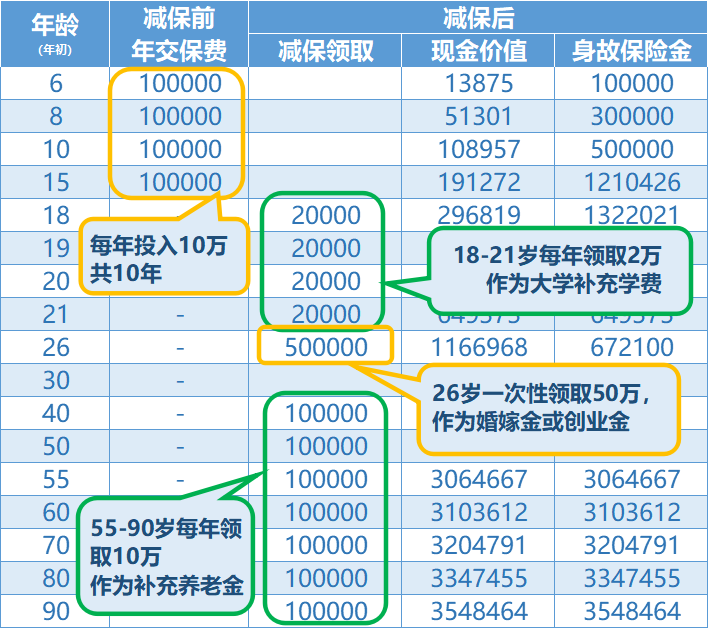The width and height of the screenshot is (708, 628).
Task: Select the 20000 withdrawal at age 20
Action: coord(326,281)
